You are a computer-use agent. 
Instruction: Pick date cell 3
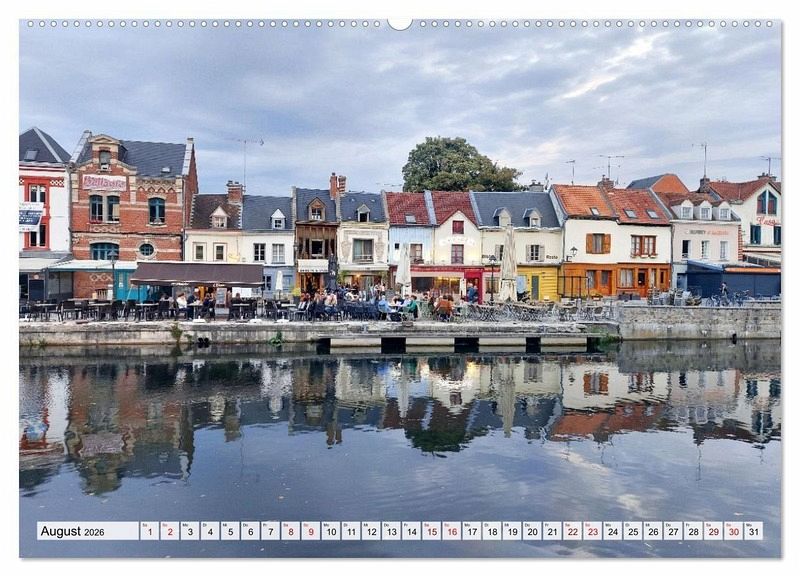tap(190, 531)
